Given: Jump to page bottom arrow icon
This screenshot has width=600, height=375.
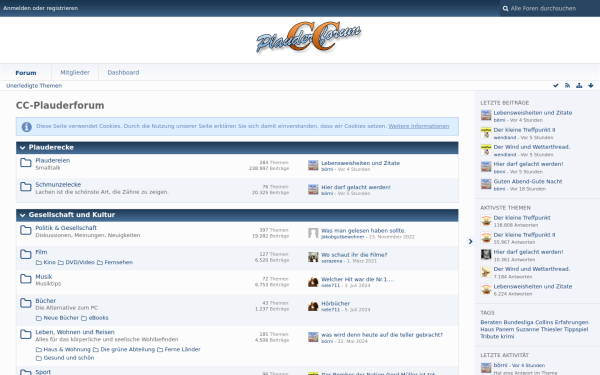Looking at the screenshot, I should [591, 86].
